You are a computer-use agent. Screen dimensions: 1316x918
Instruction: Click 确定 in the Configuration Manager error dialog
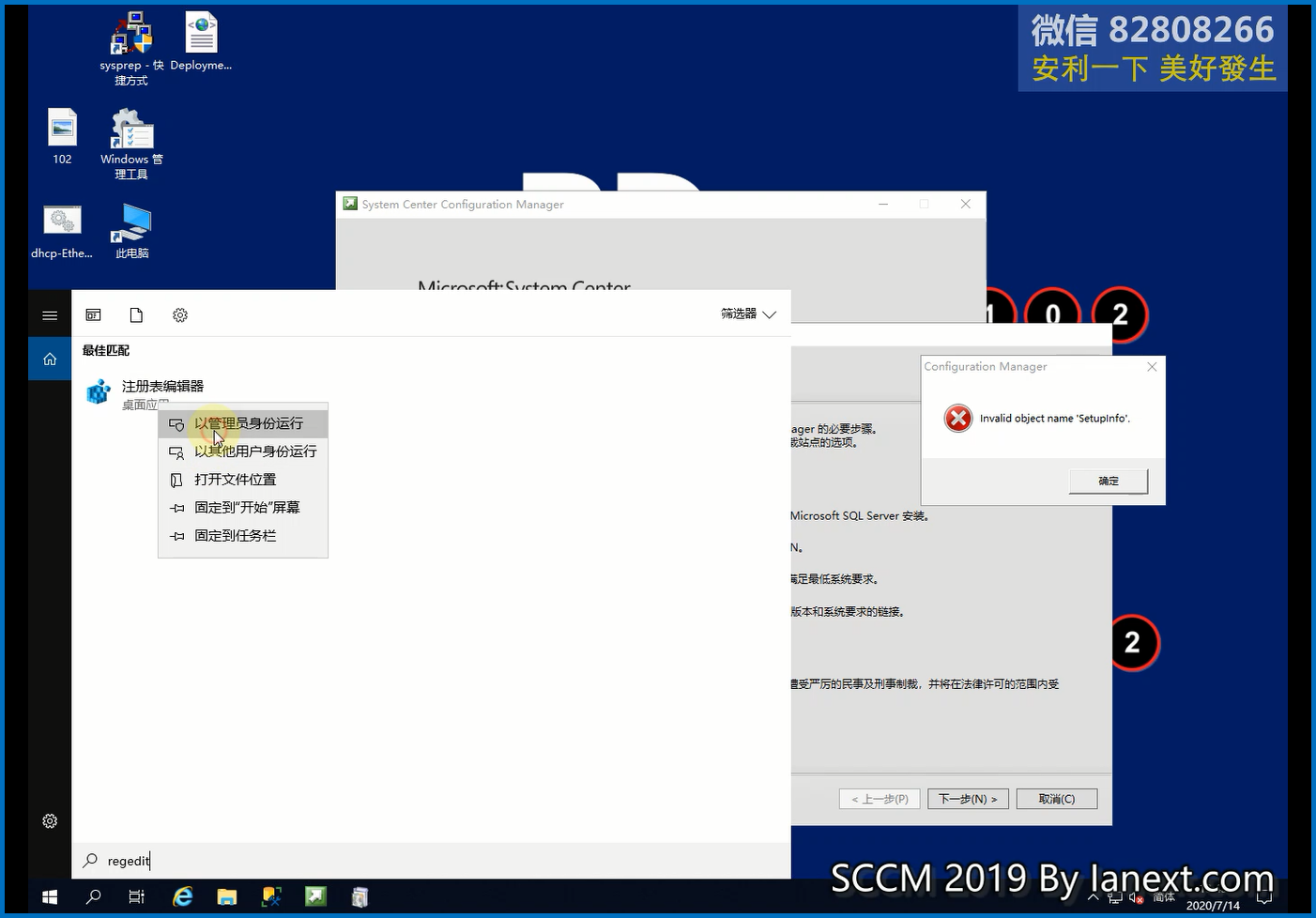[1109, 481]
